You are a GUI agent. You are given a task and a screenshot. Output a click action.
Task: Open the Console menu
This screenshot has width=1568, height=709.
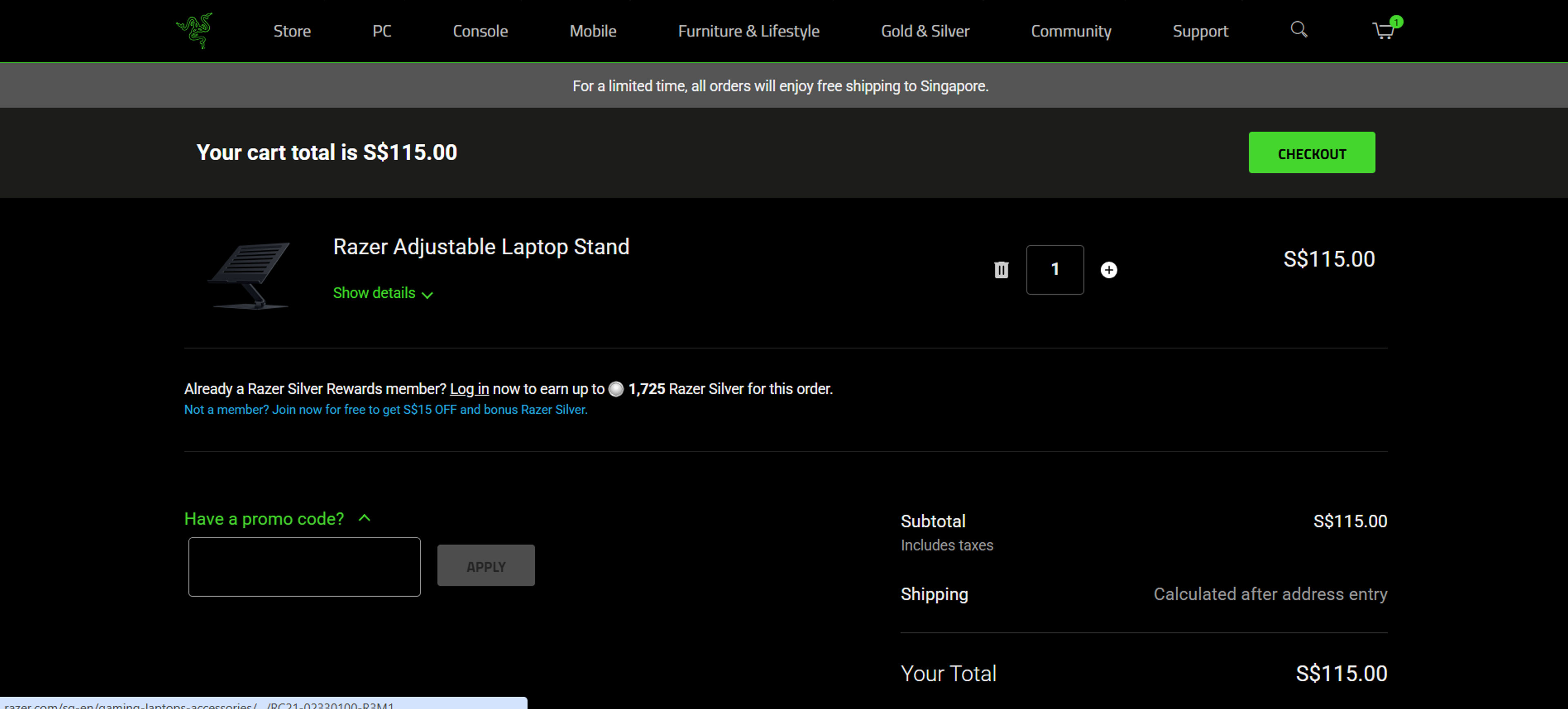(480, 31)
